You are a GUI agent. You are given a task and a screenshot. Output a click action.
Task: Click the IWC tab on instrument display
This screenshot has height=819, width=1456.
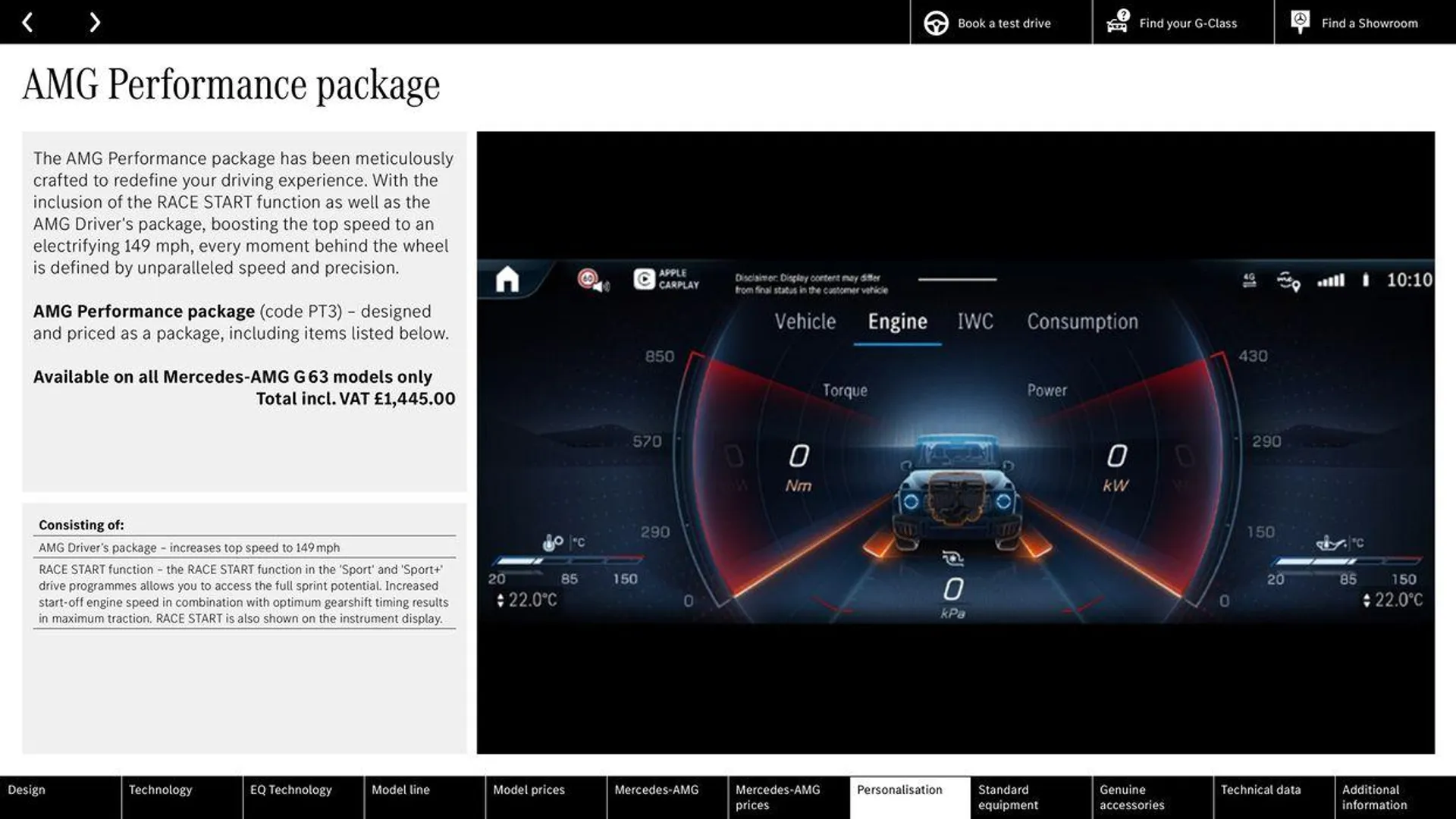click(x=975, y=321)
